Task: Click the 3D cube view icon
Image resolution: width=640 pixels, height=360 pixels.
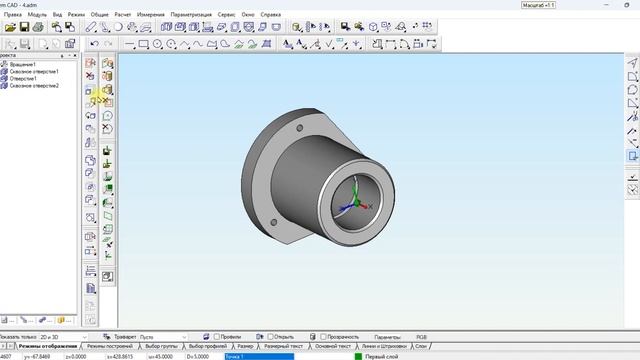Action: 373,27
